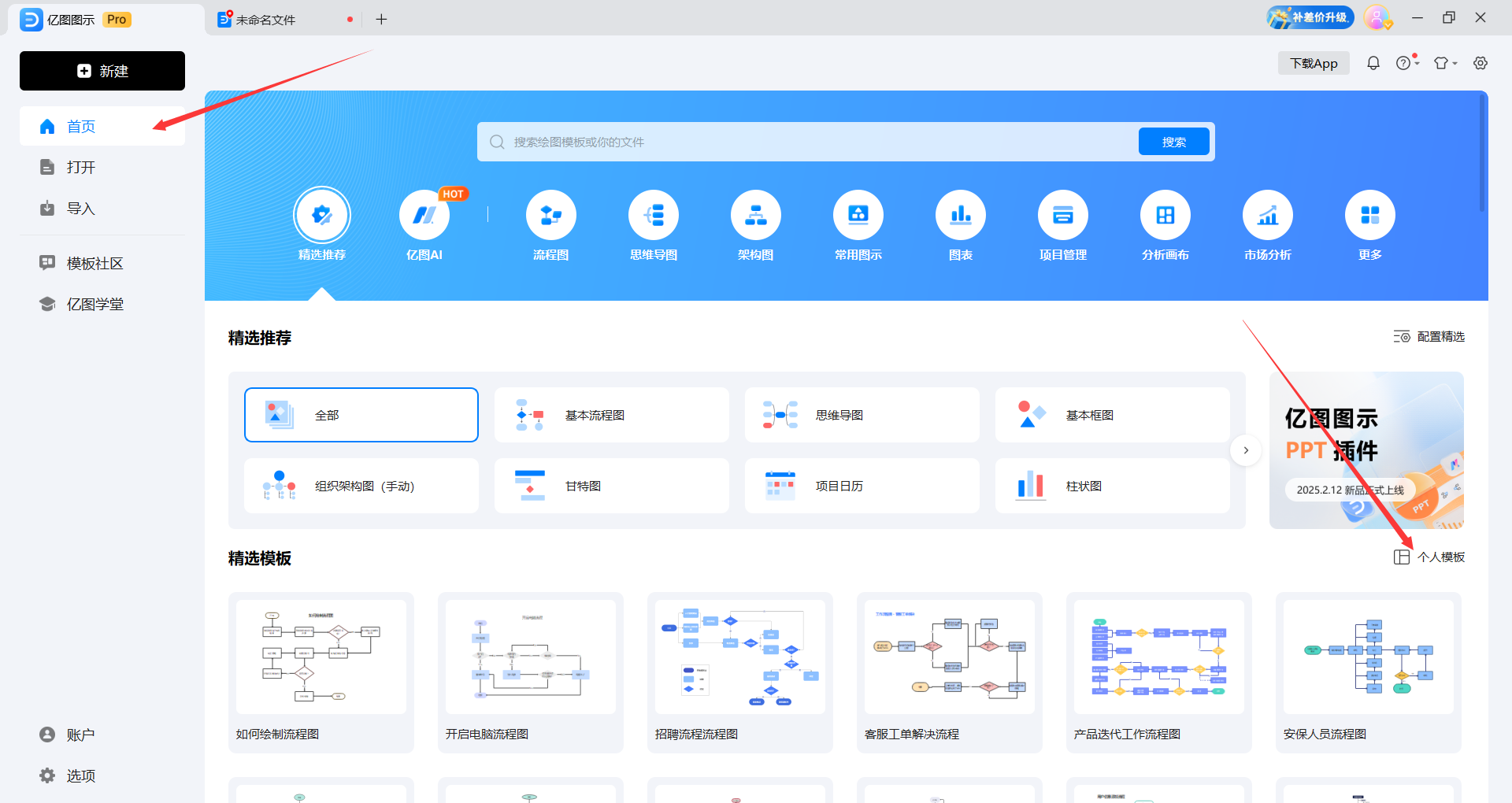
Task: Expand more diagram types with right chevron
Action: [x=1246, y=450]
